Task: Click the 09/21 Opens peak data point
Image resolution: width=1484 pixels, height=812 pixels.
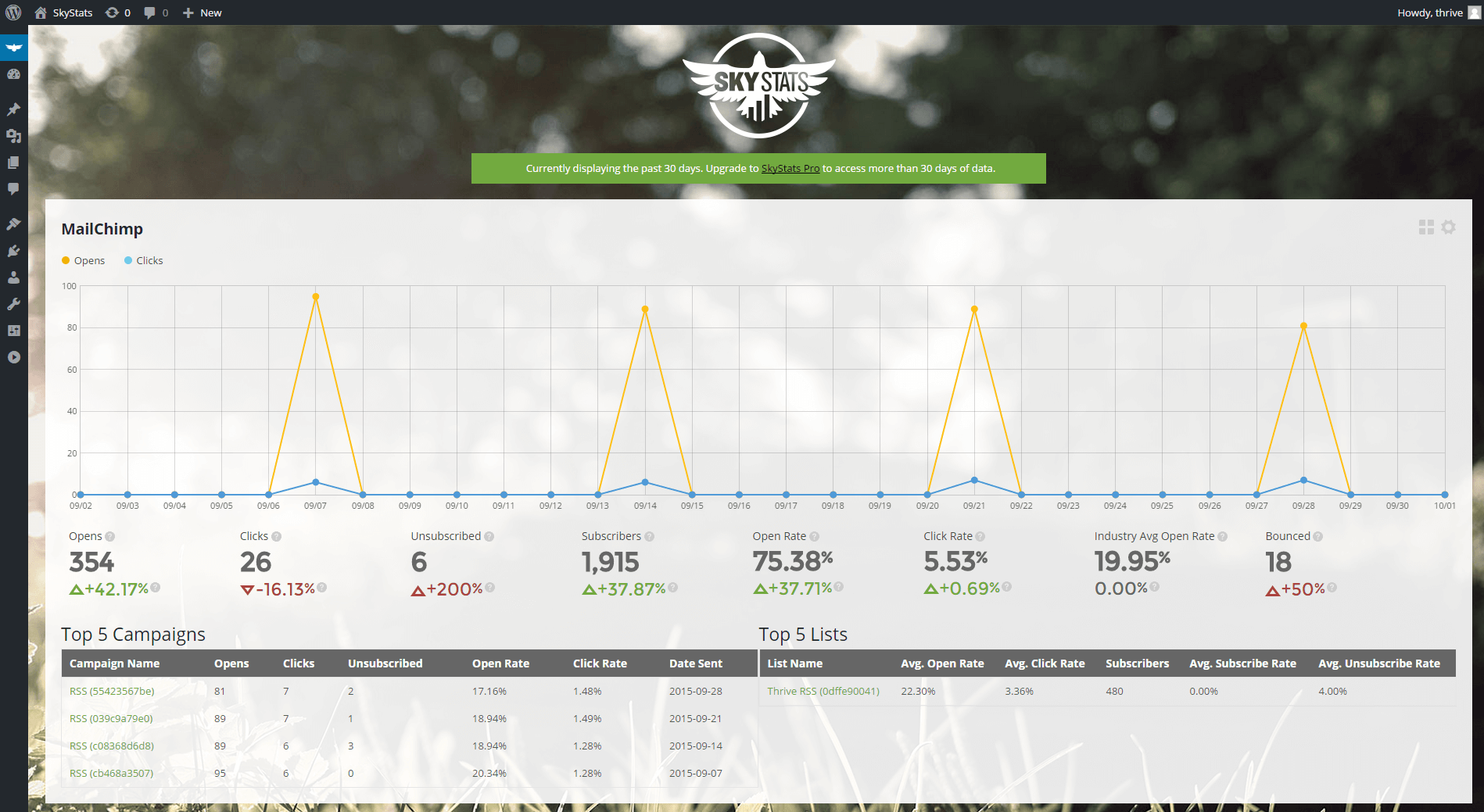Action: [x=974, y=309]
